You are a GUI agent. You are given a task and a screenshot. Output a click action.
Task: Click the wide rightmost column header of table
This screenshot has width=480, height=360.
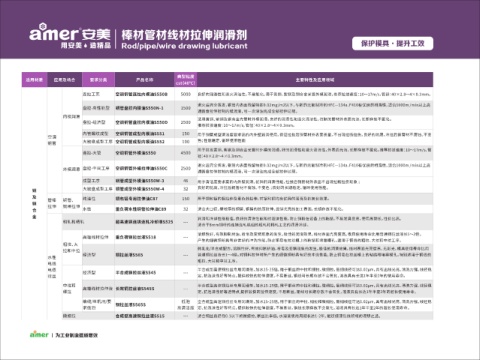[x=315, y=80]
